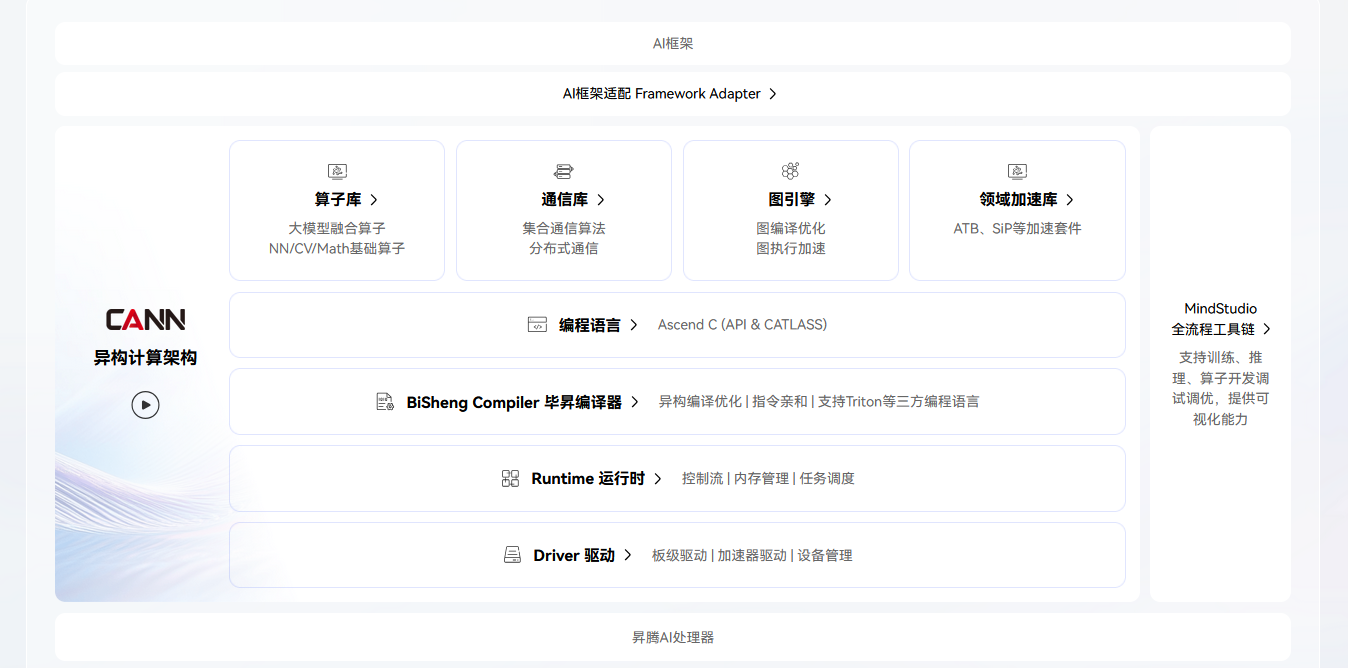Click the 昇腾AI处理器 bottom bar
The width and height of the screenshot is (1348, 668).
pyautogui.click(x=673, y=637)
